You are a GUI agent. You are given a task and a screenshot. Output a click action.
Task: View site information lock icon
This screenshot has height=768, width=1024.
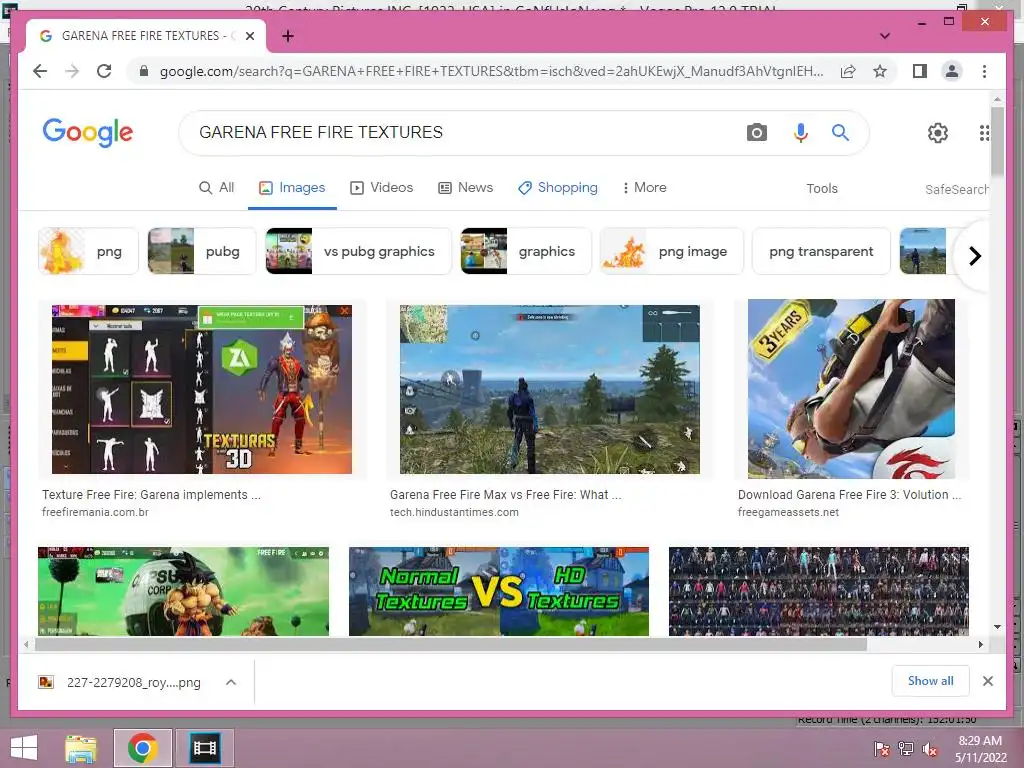(x=144, y=71)
